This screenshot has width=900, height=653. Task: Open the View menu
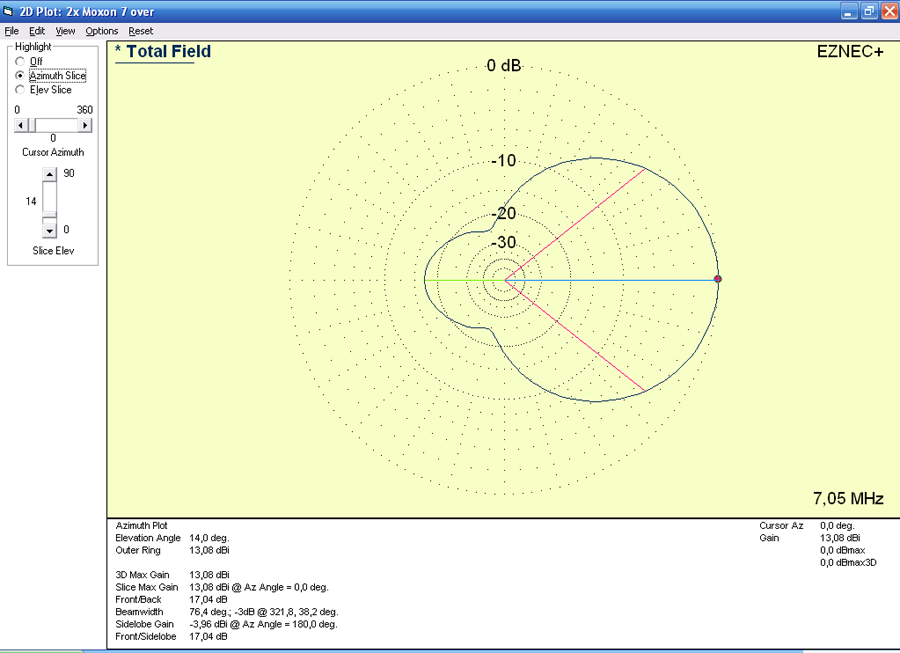click(65, 31)
